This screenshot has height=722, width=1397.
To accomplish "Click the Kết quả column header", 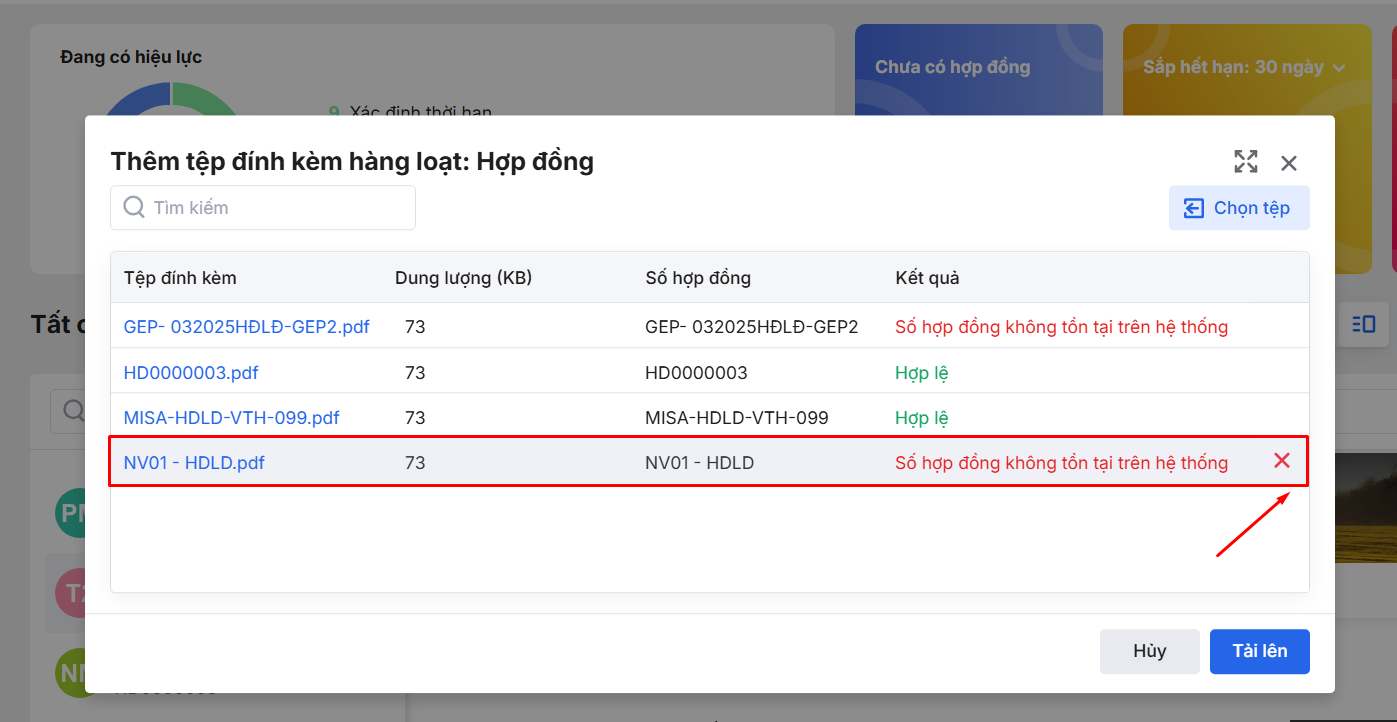I will tap(927, 278).
